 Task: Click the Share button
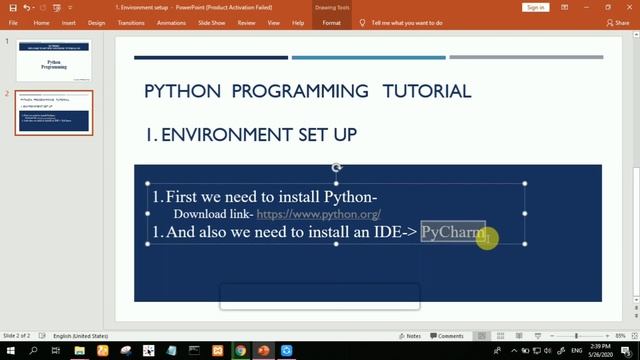[x=618, y=23]
